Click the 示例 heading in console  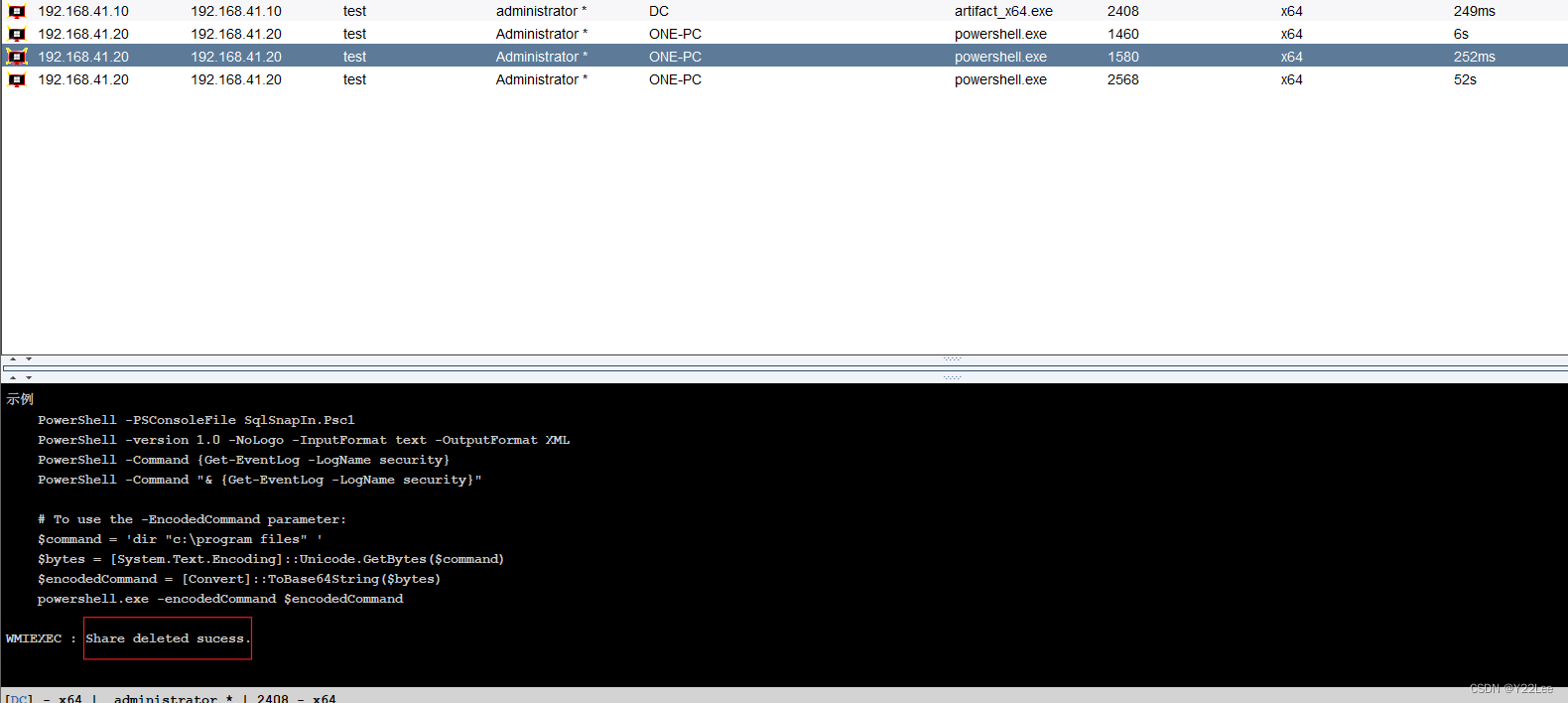coord(20,399)
